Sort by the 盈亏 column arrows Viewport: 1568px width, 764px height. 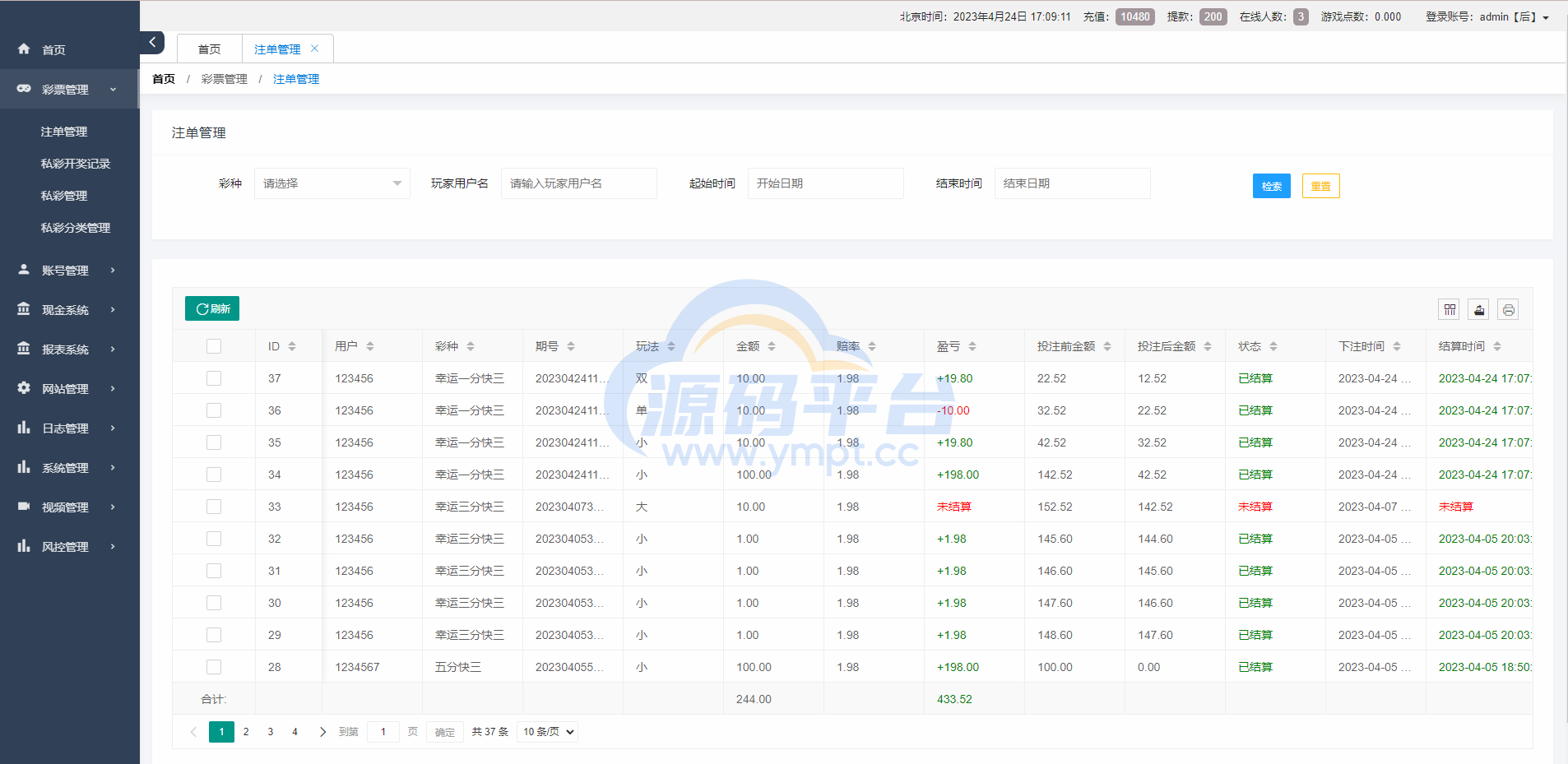[972, 346]
